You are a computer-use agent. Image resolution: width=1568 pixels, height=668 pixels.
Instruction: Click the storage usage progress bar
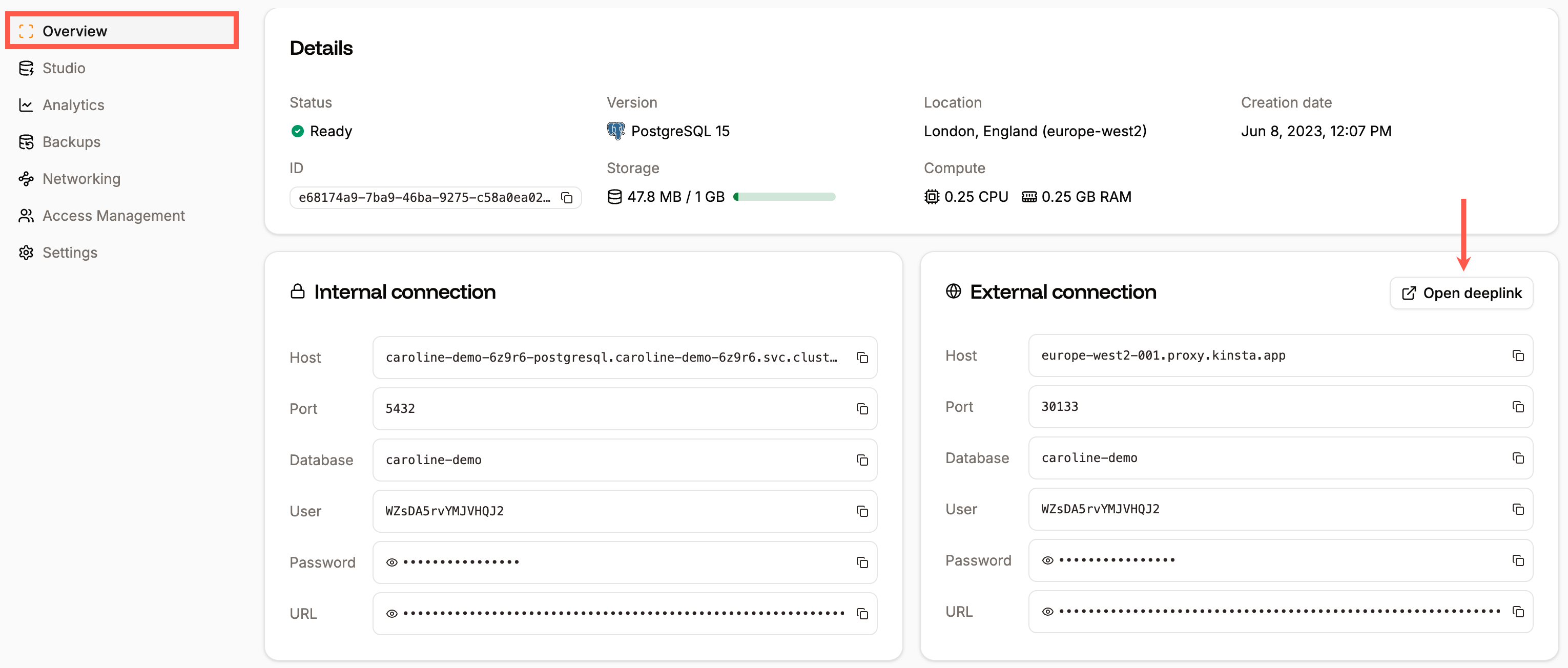click(x=784, y=197)
